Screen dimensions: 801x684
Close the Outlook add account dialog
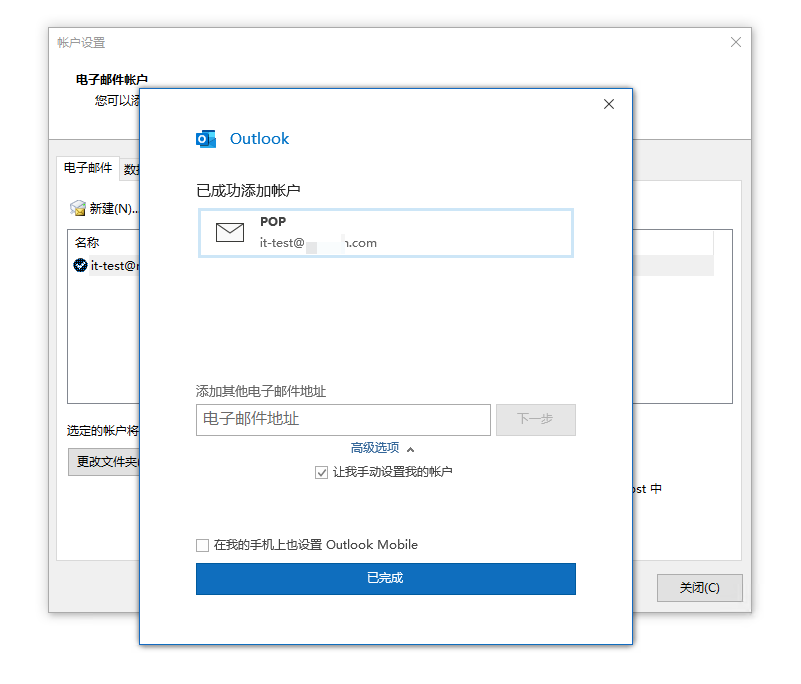(x=608, y=104)
